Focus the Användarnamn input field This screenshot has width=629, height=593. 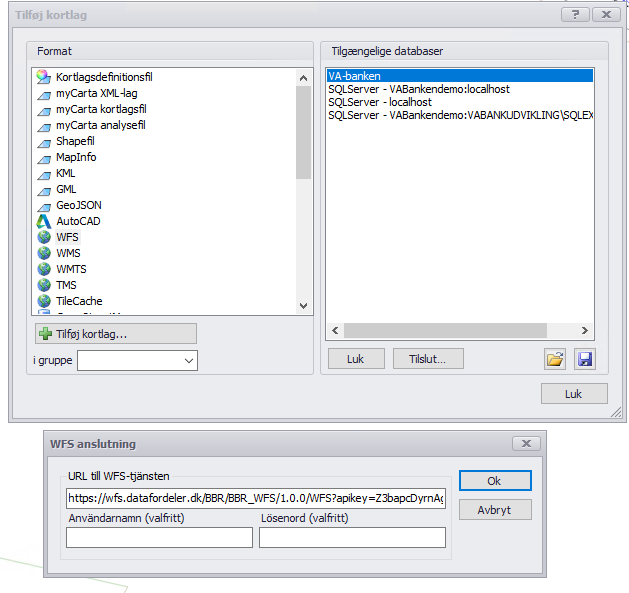coord(159,538)
